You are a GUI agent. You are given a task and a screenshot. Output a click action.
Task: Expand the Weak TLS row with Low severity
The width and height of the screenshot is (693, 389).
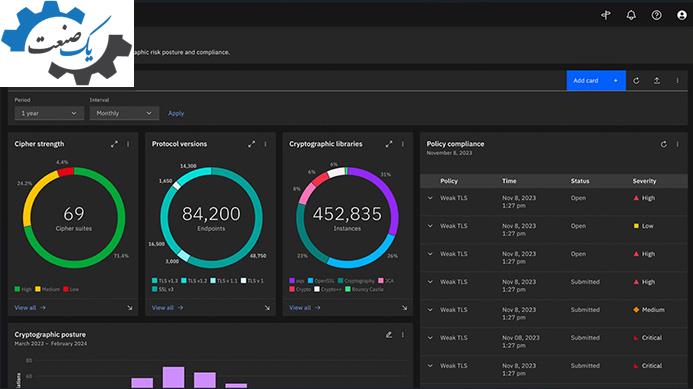point(430,226)
